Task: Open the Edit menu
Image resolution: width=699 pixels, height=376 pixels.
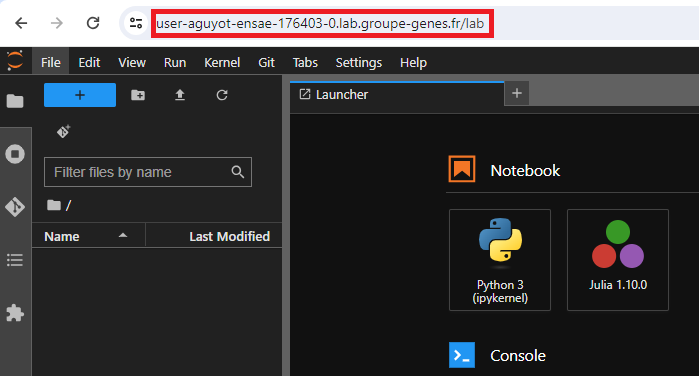Action: tap(89, 62)
